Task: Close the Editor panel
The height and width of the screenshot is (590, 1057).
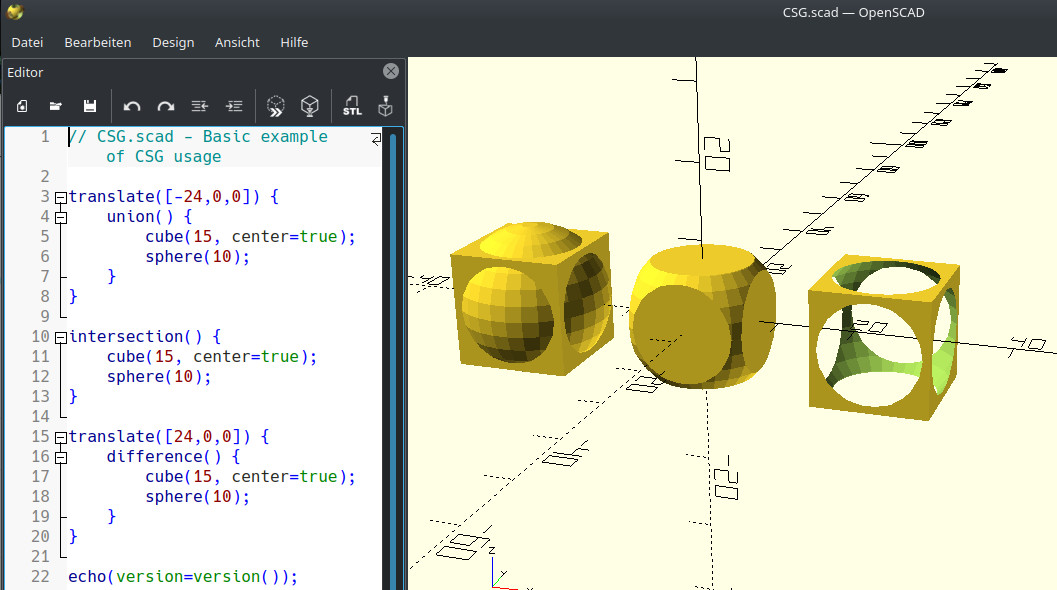Action: [391, 71]
